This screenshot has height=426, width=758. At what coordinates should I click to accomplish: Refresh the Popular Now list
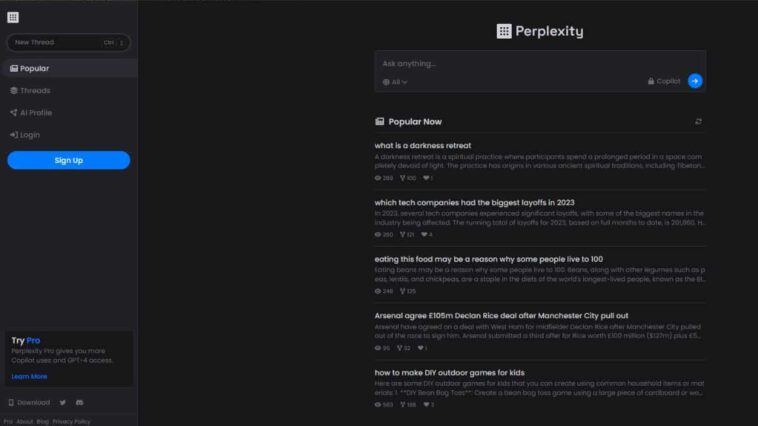[698, 121]
